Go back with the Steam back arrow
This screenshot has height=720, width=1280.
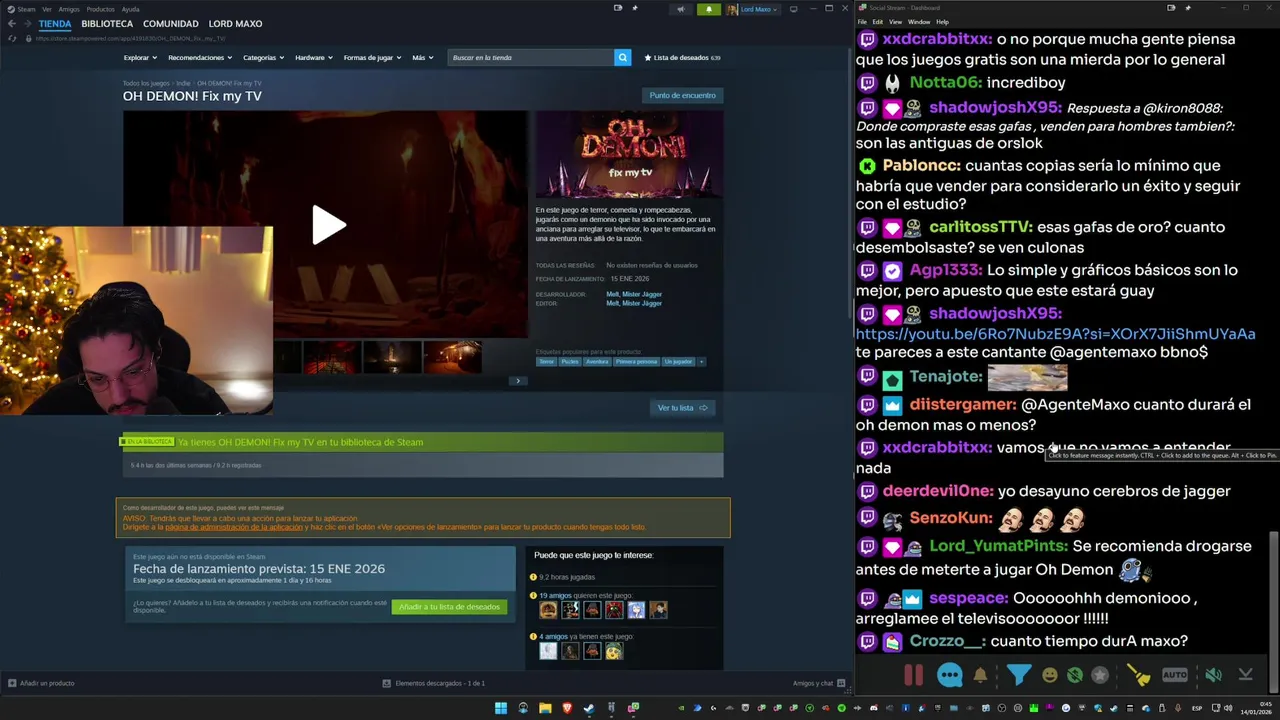tap(12, 24)
